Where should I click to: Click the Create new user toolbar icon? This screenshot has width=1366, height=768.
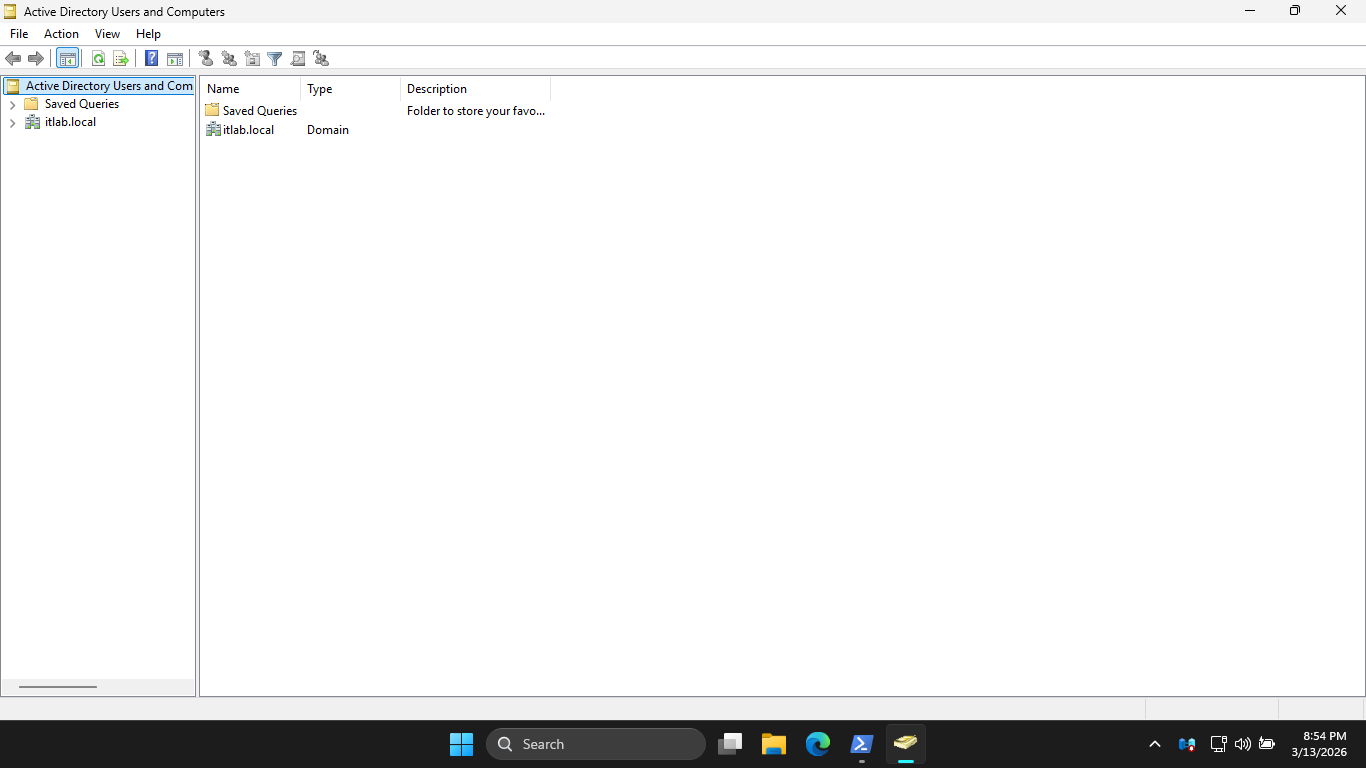[206, 59]
